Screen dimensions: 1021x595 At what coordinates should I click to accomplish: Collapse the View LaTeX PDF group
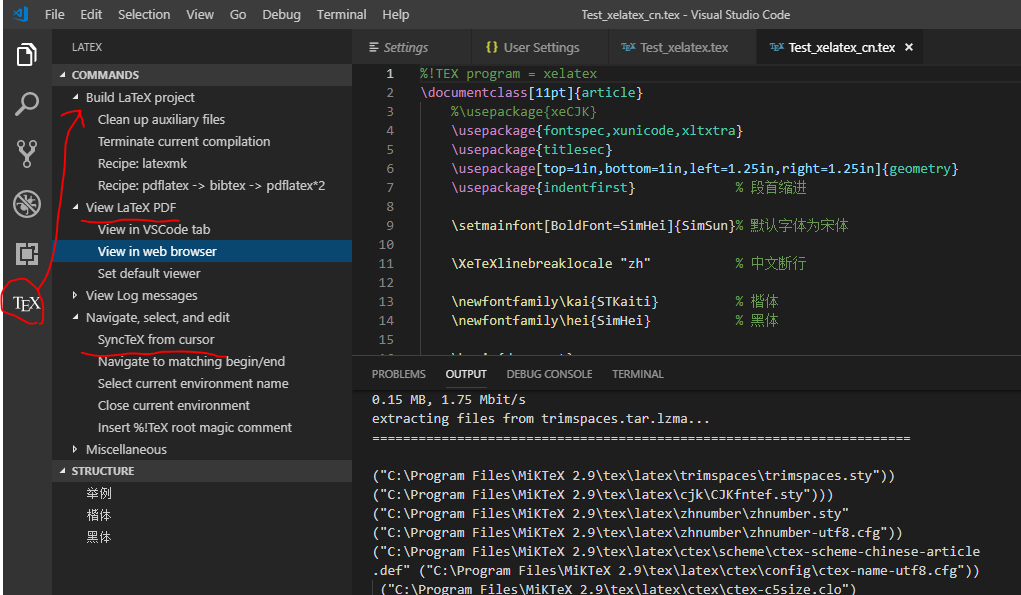tap(76, 207)
